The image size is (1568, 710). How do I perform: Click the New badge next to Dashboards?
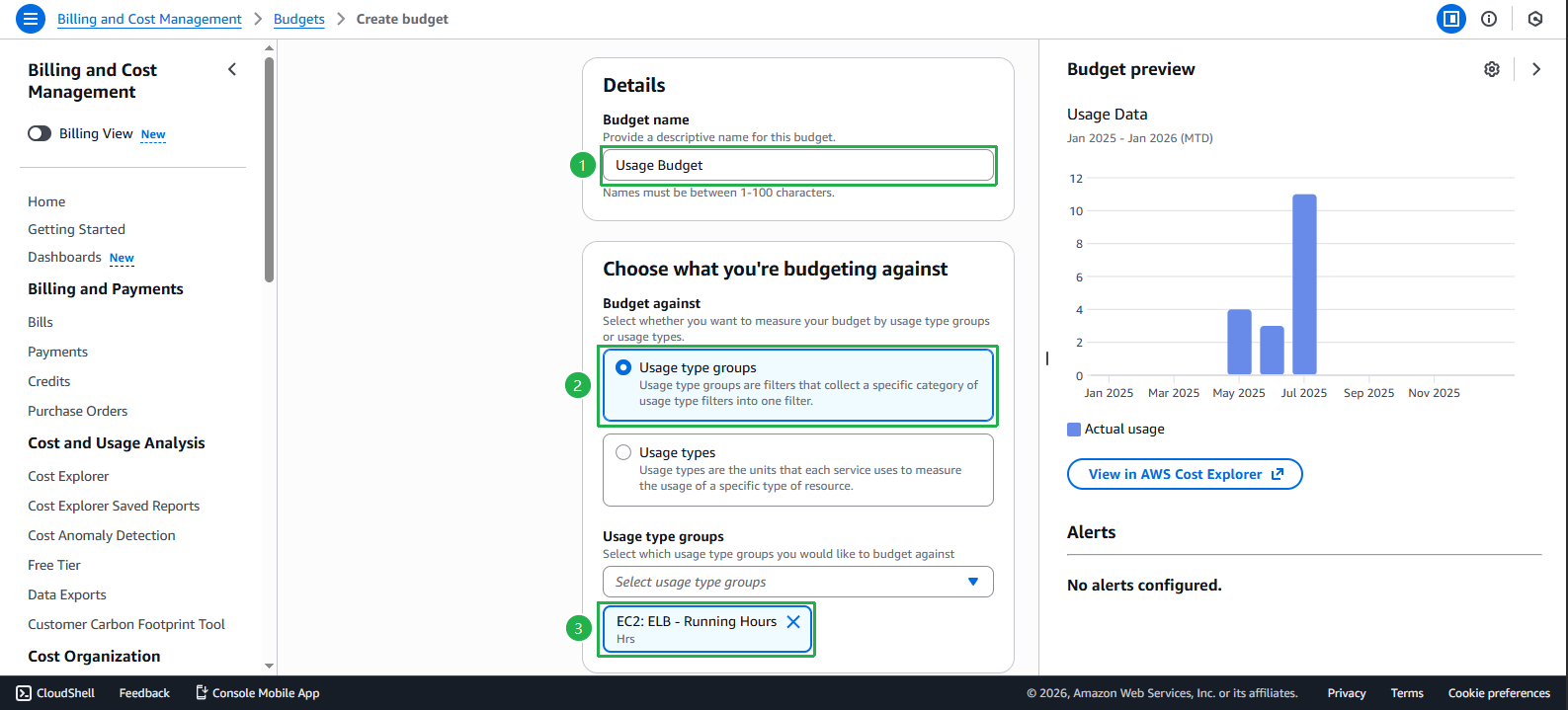tap(122, 258)
